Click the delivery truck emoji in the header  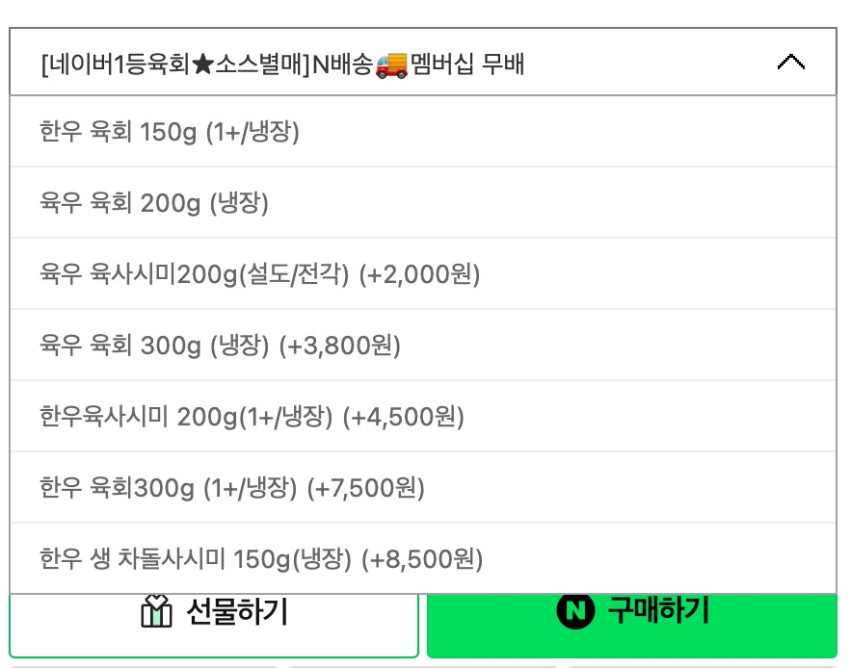(x=391, y=64)
